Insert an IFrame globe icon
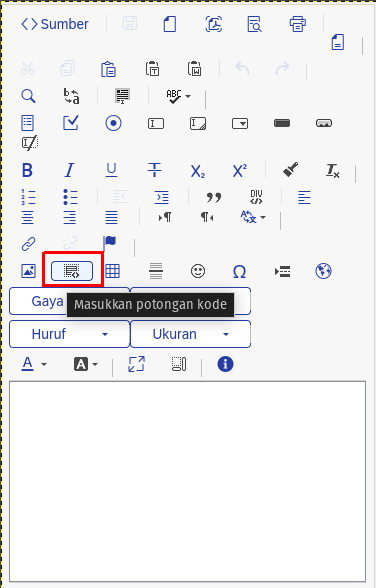The width and height of the screenshot is (376, 588). coord(324,271)
